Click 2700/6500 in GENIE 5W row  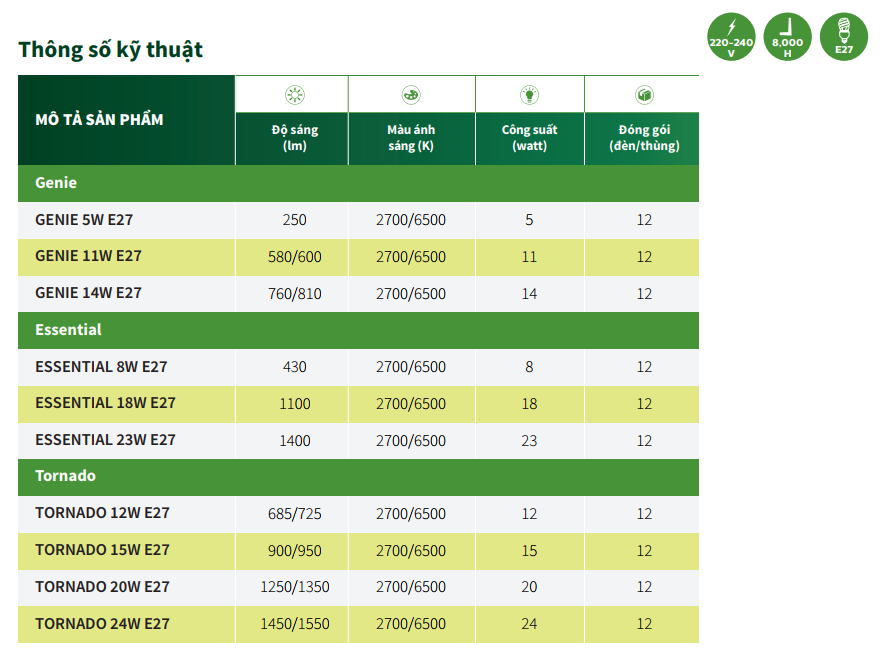(x=411, y=220)
